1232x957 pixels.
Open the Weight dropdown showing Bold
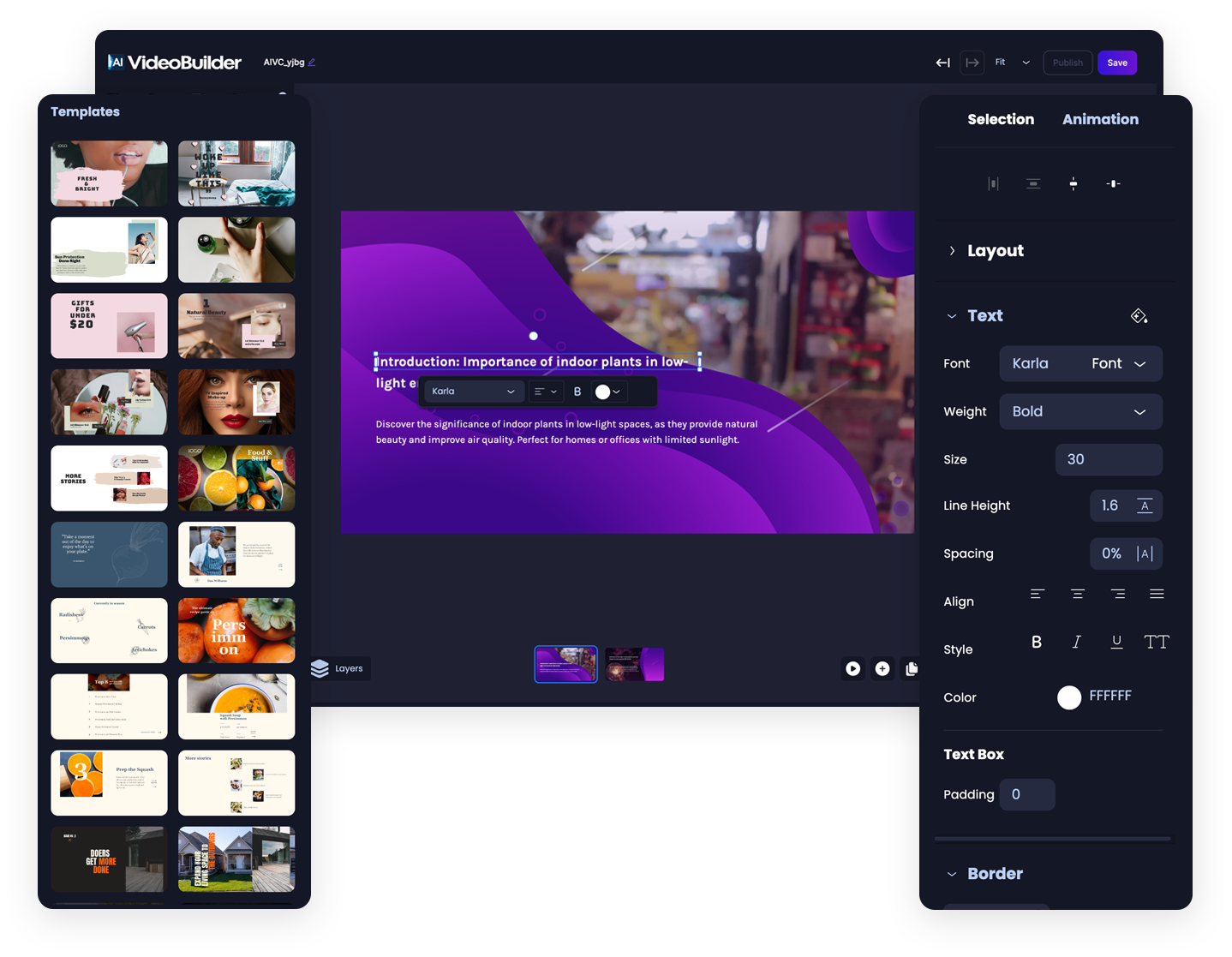[1080, 412]
